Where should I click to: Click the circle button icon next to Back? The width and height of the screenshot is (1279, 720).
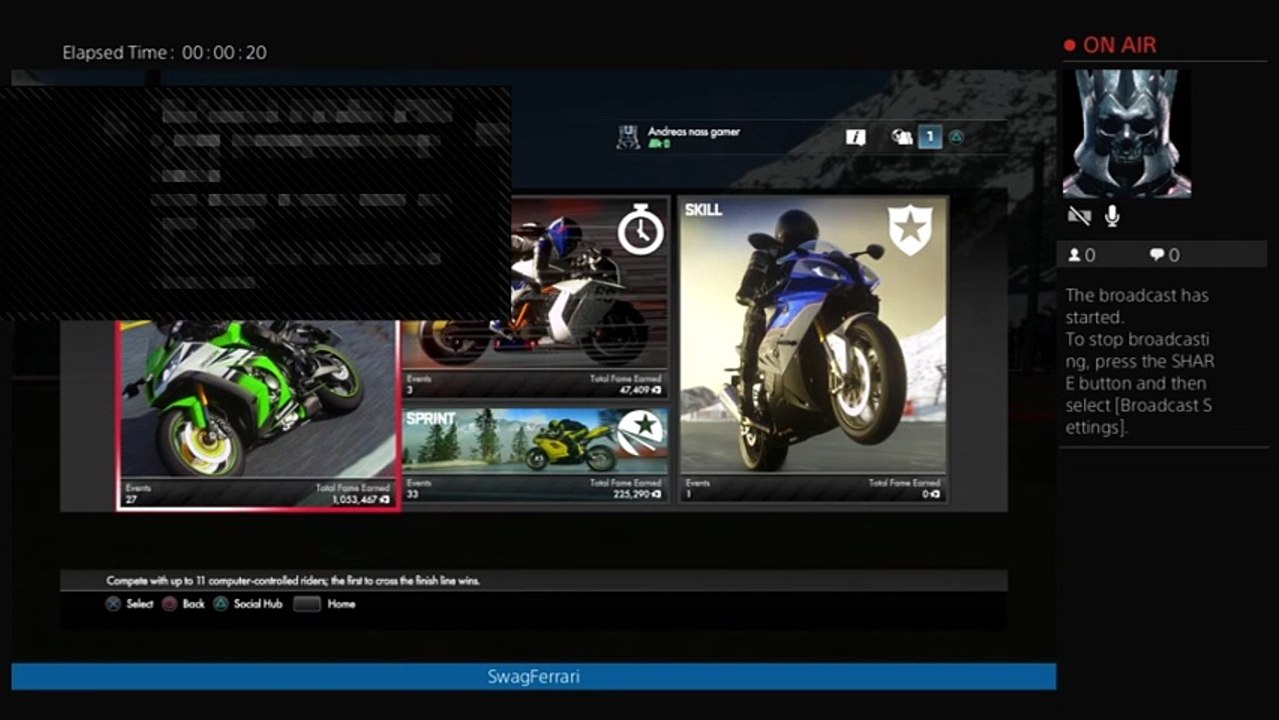pyautogui.click(x=170, y=604)
